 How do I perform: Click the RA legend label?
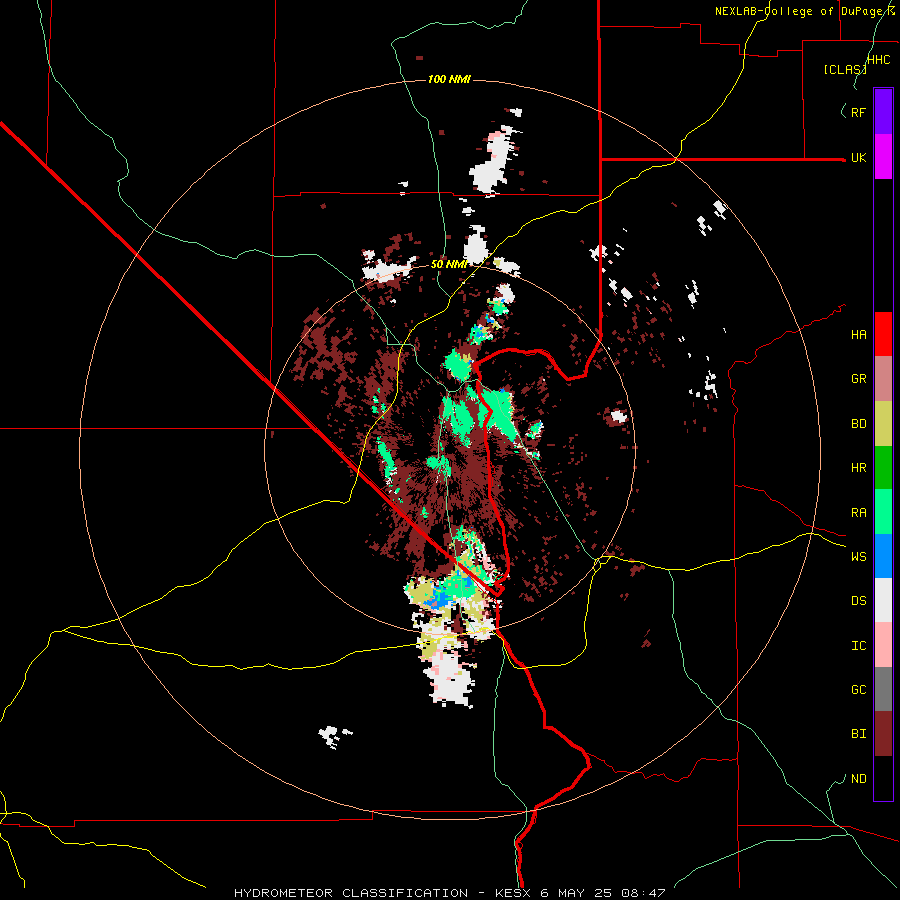click(x=858, y=513)
